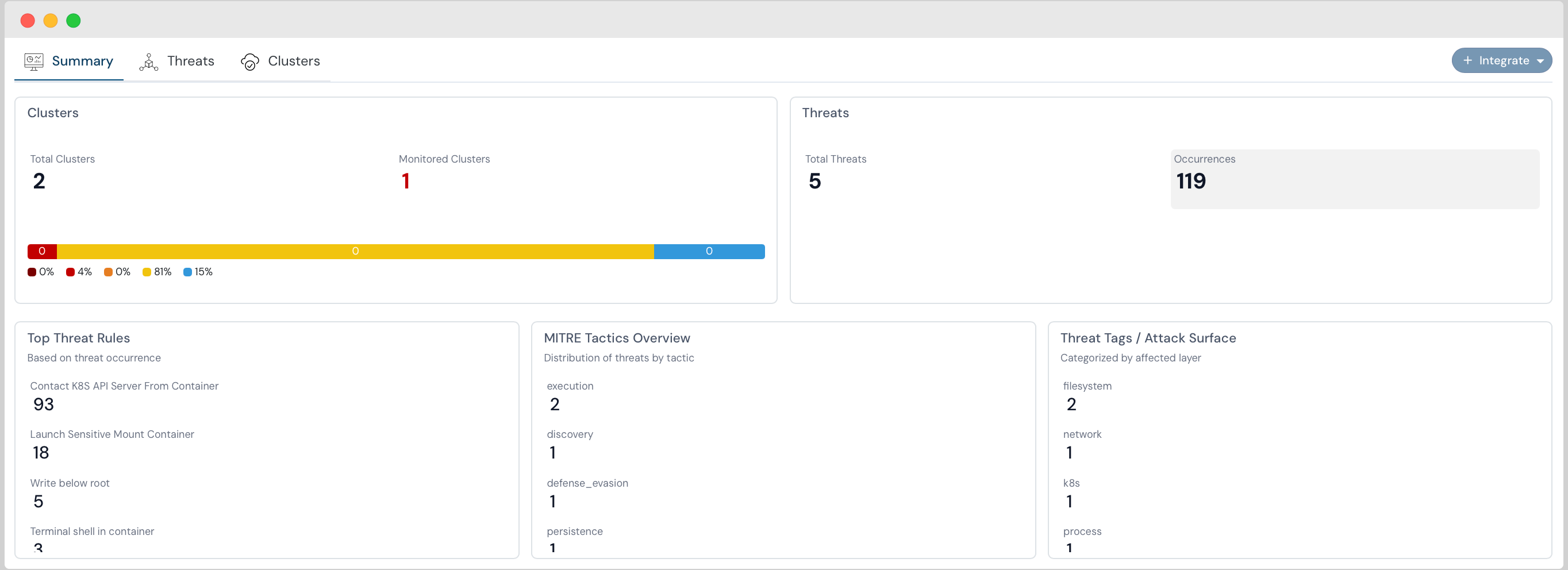Viewport: 1568px width, 570px height.
Task: Click the blue 15% legend swatch
Action: point(187,272)
